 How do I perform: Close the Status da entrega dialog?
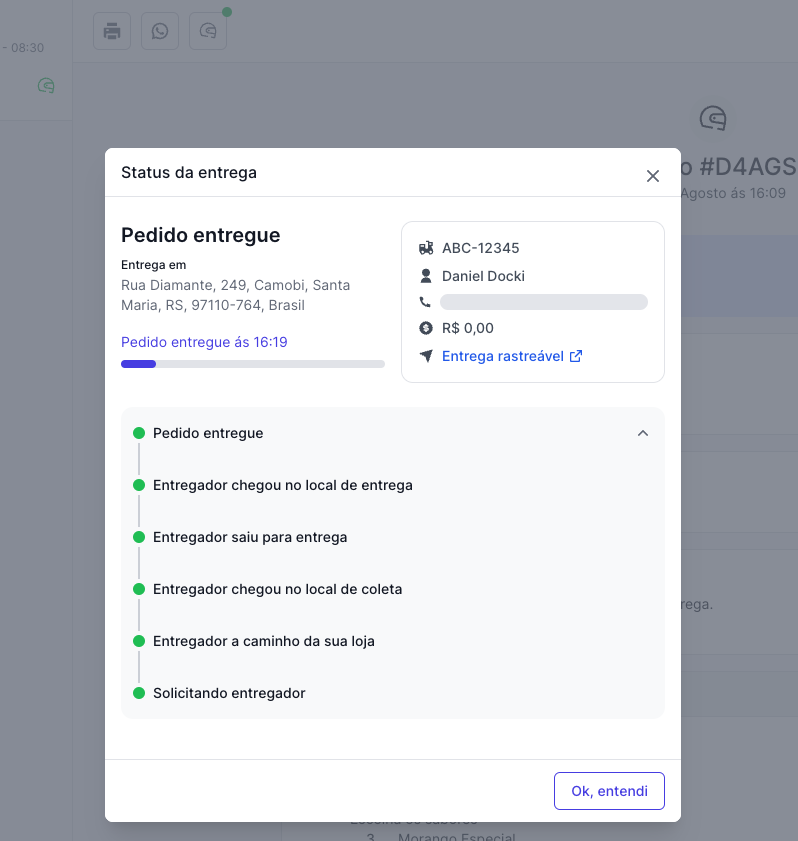coord(653,176)
